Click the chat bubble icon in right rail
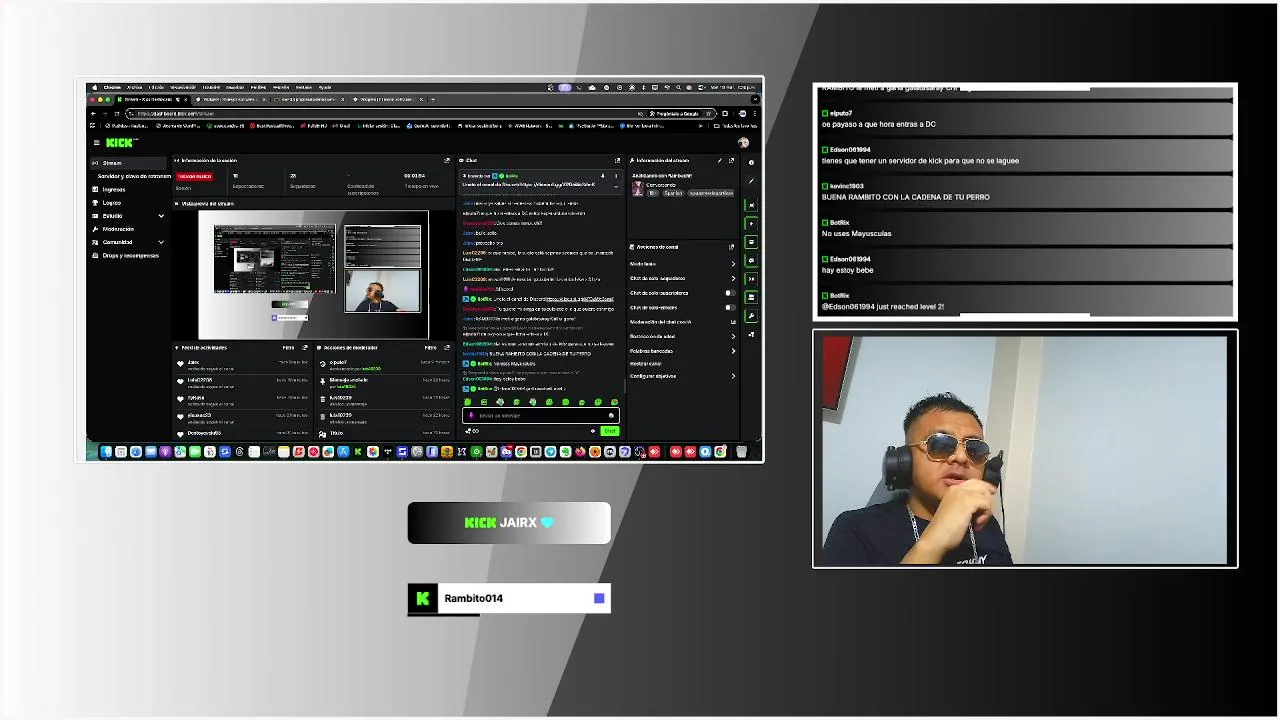1280x720 pixels. 751,261
